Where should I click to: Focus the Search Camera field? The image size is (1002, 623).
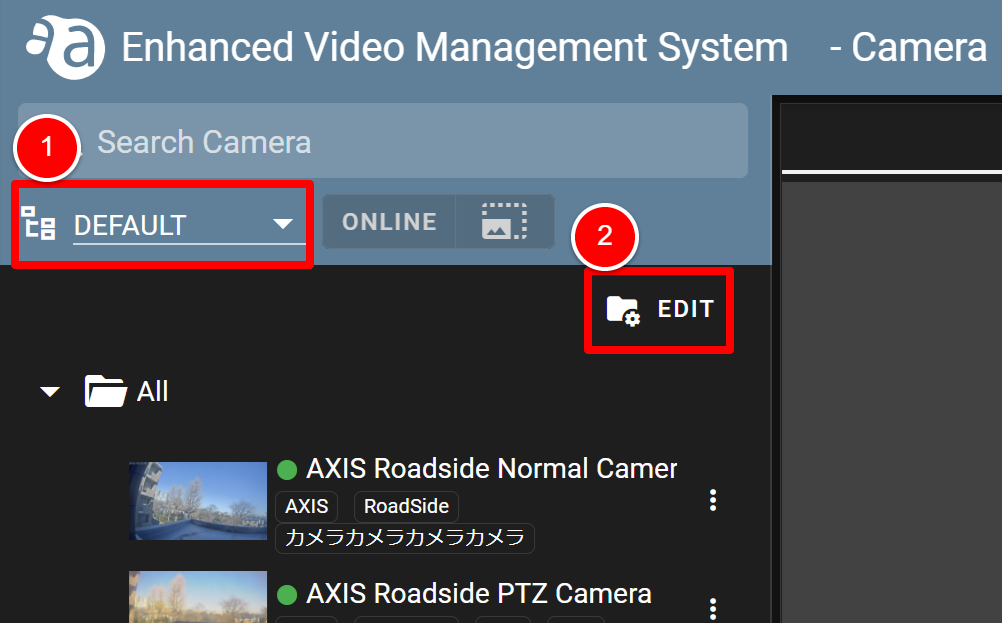click(x=383, y=141)
